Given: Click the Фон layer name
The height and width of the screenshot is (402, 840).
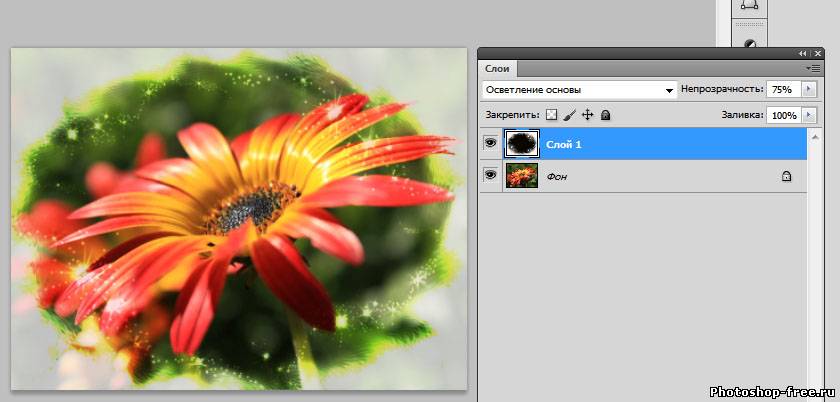Looking at the screenshot, I should coord(558,176).
